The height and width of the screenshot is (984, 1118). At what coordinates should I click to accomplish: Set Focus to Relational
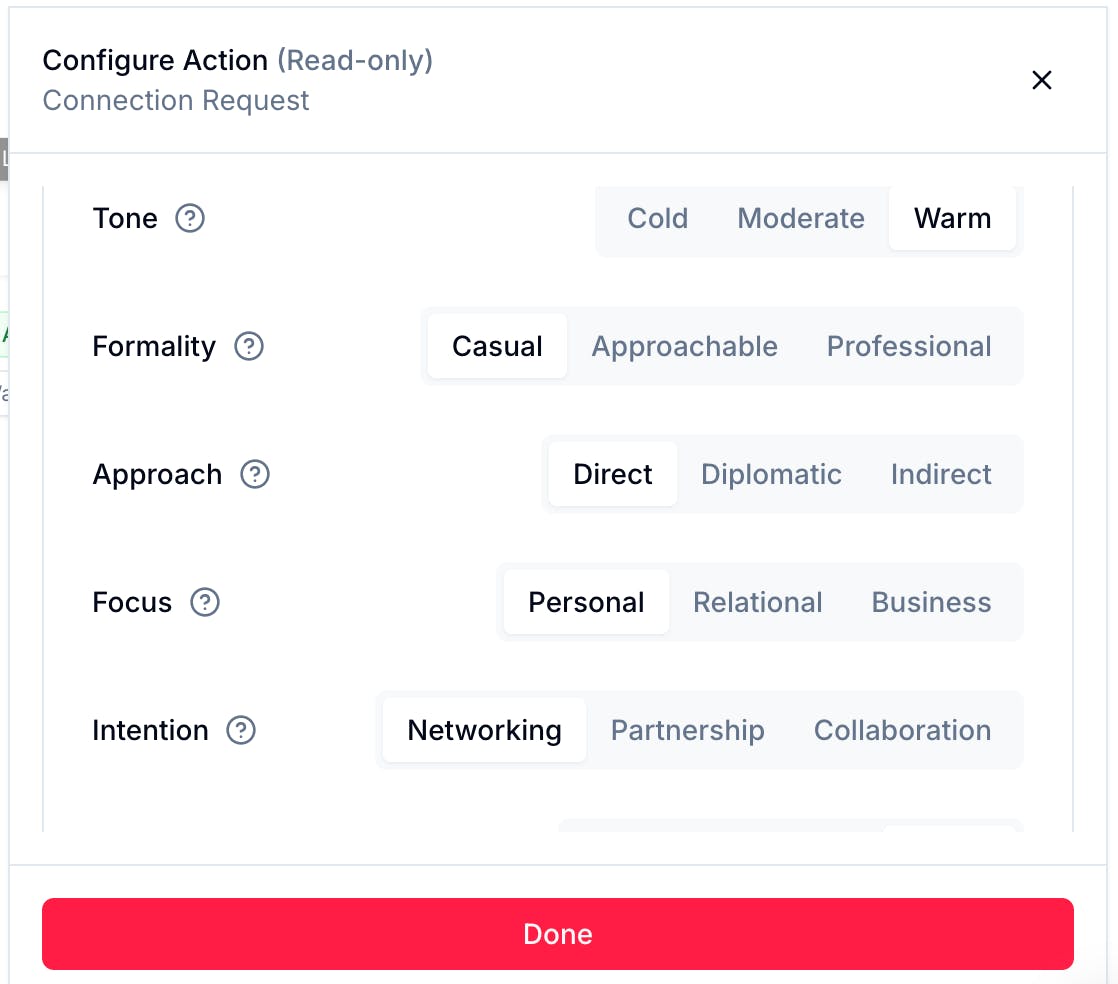click(757, 602)
